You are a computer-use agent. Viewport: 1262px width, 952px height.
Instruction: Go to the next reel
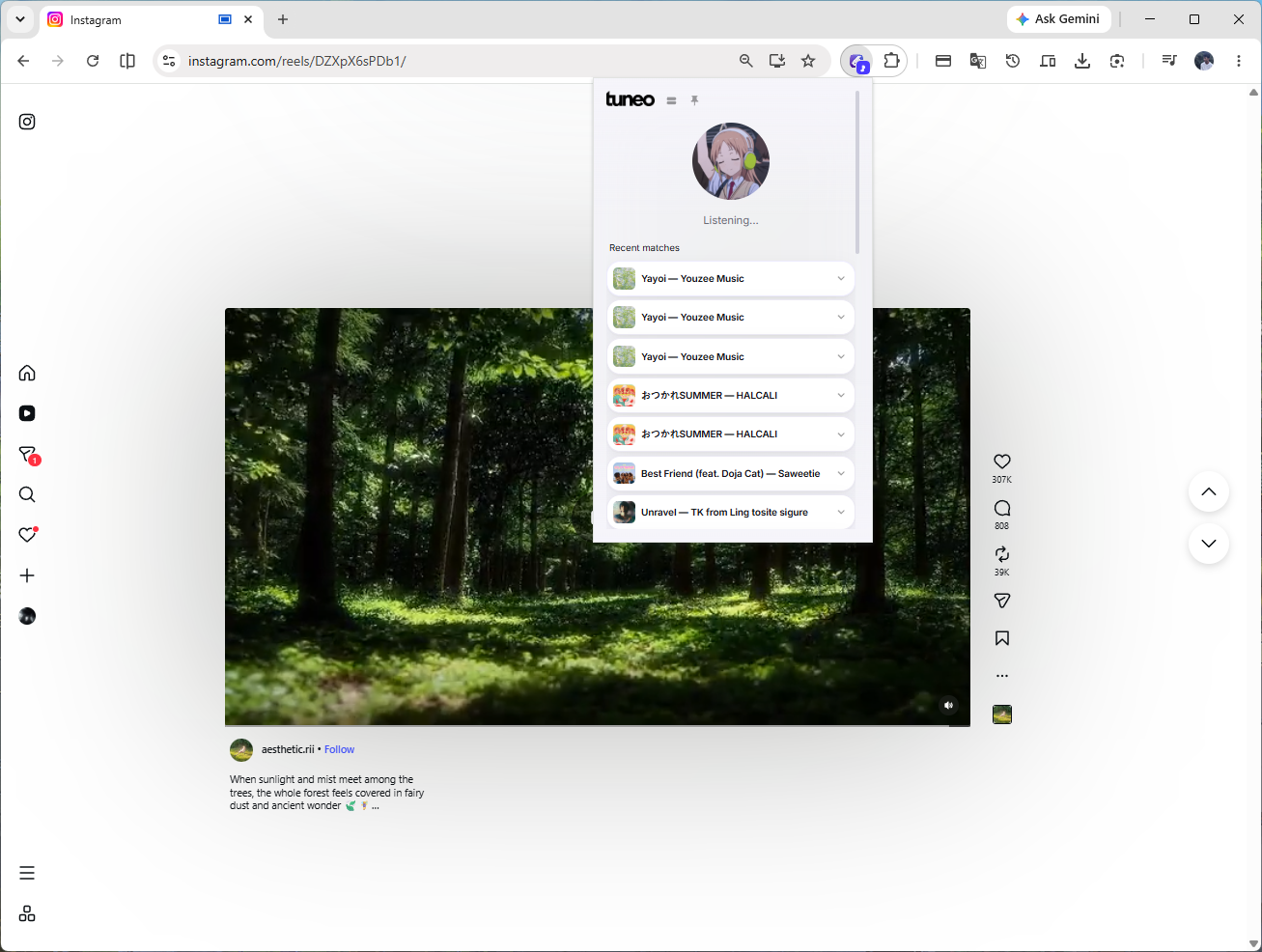click(x=1209, y=544)
